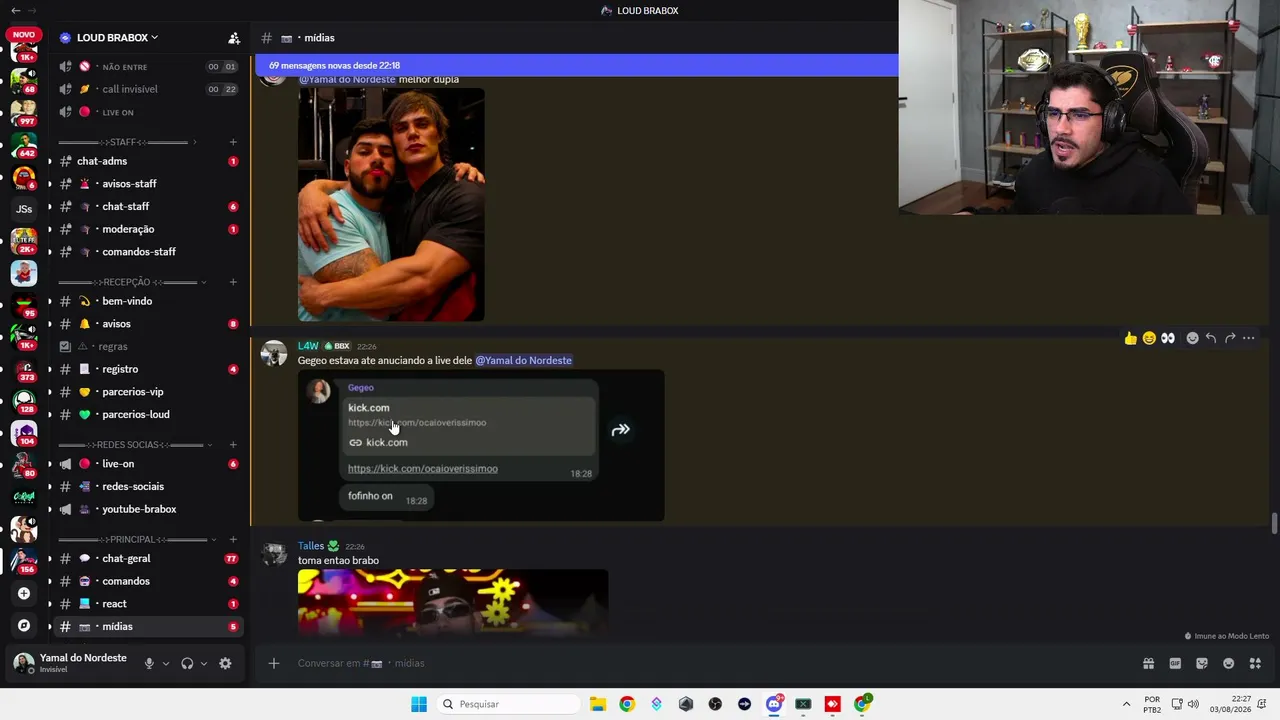
Task: Collapse the PRINCIPAL category
Action: tap(138, 539)
